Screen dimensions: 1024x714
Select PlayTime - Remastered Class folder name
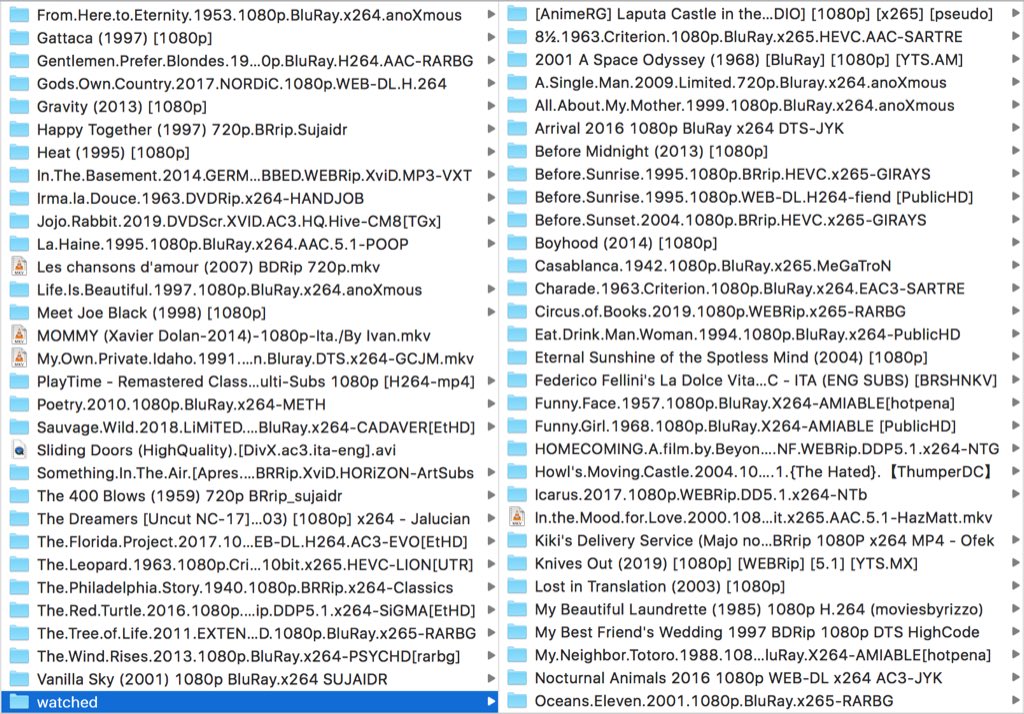point(255,381)
